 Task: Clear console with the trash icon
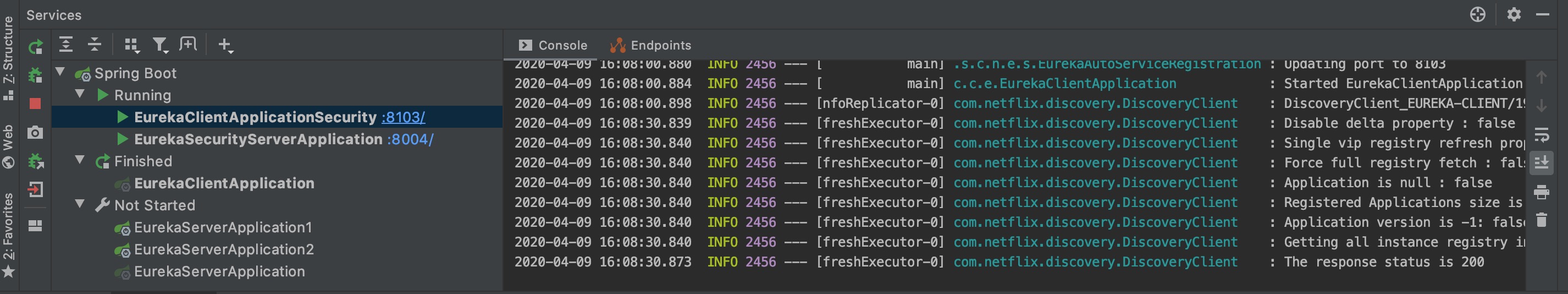click(x=1541, y=220)
